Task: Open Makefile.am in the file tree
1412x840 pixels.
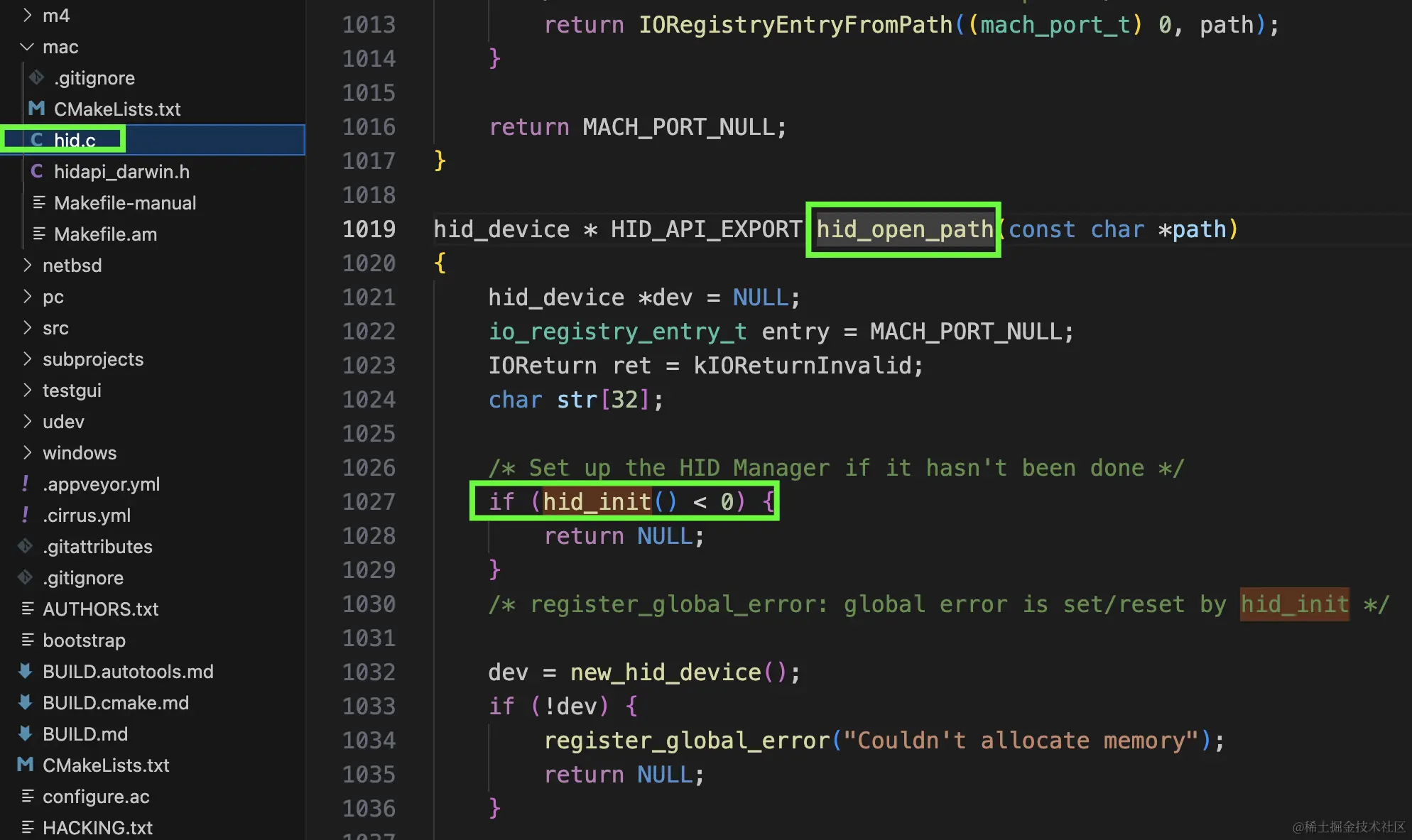Action: [105, 234]
